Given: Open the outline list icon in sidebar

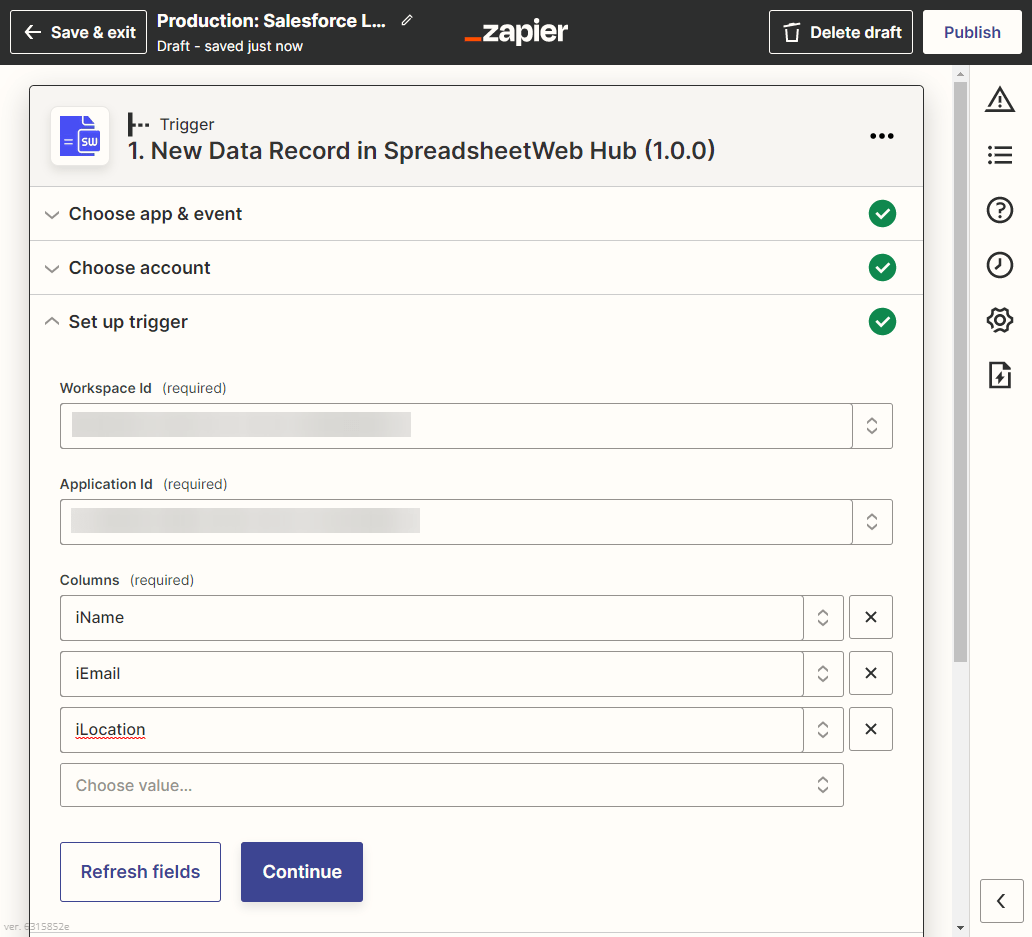Looking at the screenshot, I should (x=1000, y=155).
